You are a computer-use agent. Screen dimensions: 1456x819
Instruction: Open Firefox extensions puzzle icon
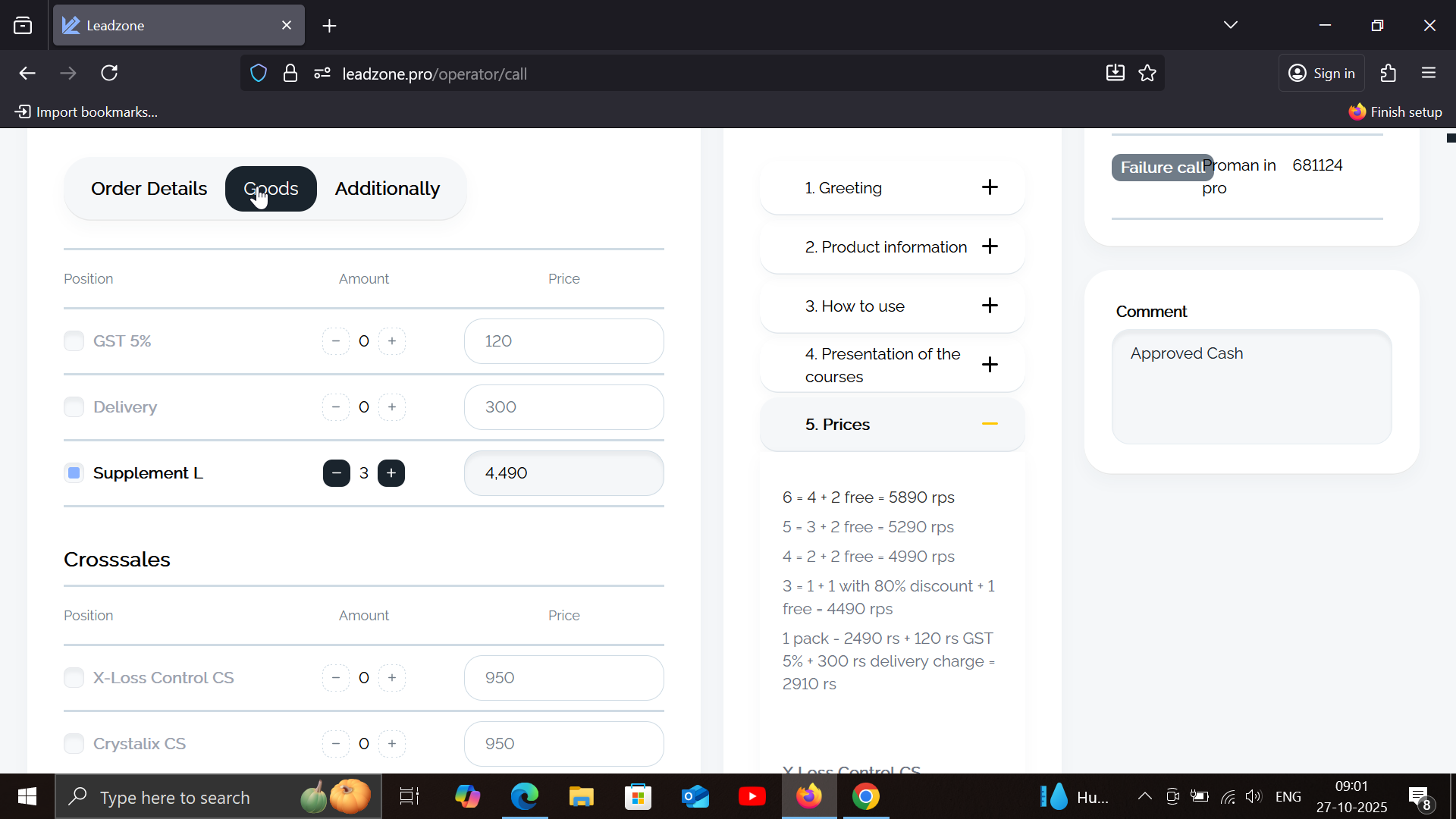pos(1389,74)
